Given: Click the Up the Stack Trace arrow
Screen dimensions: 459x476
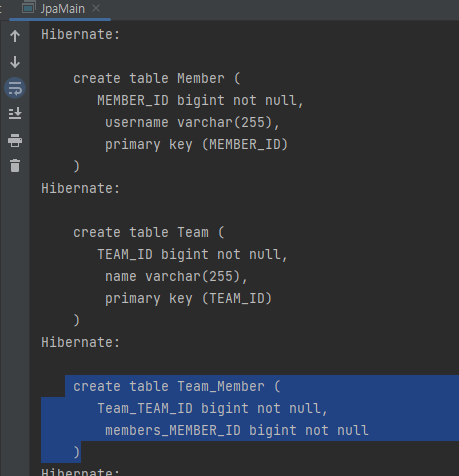Looking at the screenshot, I should pos(15,36).
